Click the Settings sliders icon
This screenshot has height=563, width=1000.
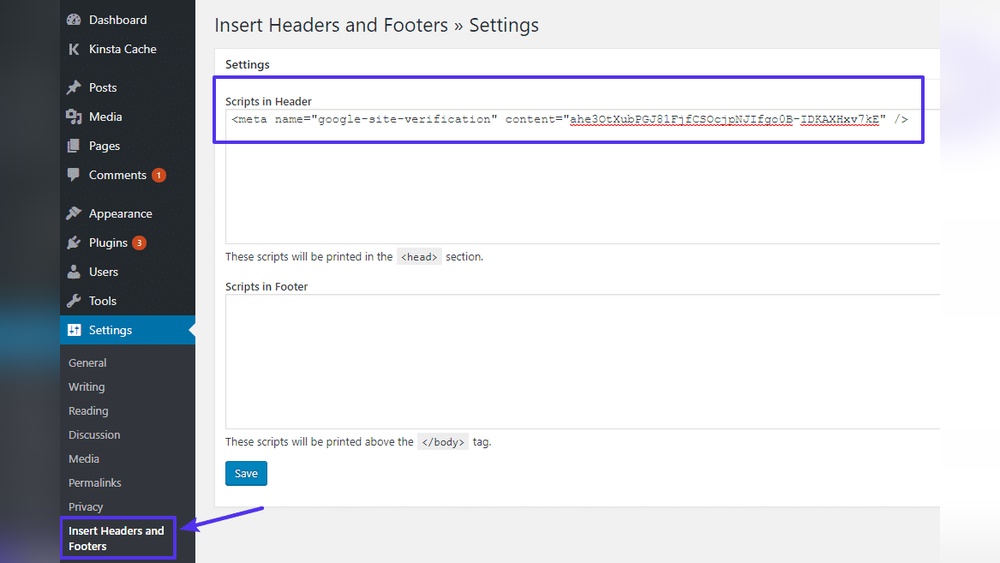74,330
